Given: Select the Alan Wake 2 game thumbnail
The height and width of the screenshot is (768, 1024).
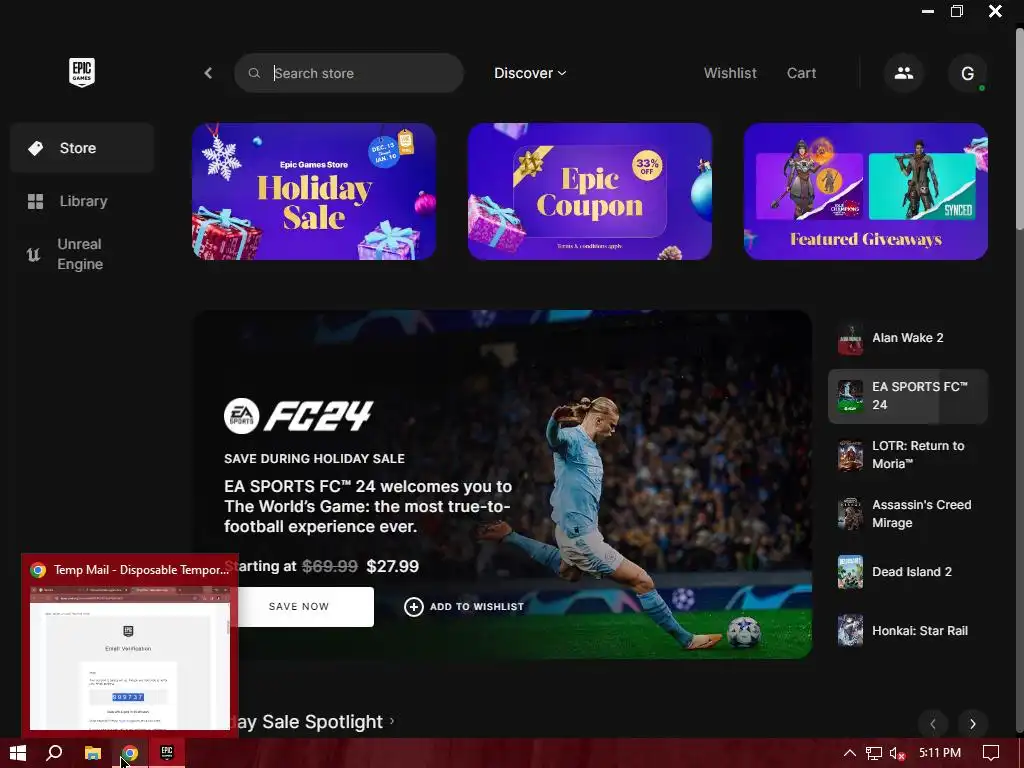Looking at the screenshot, I should 850,338.
